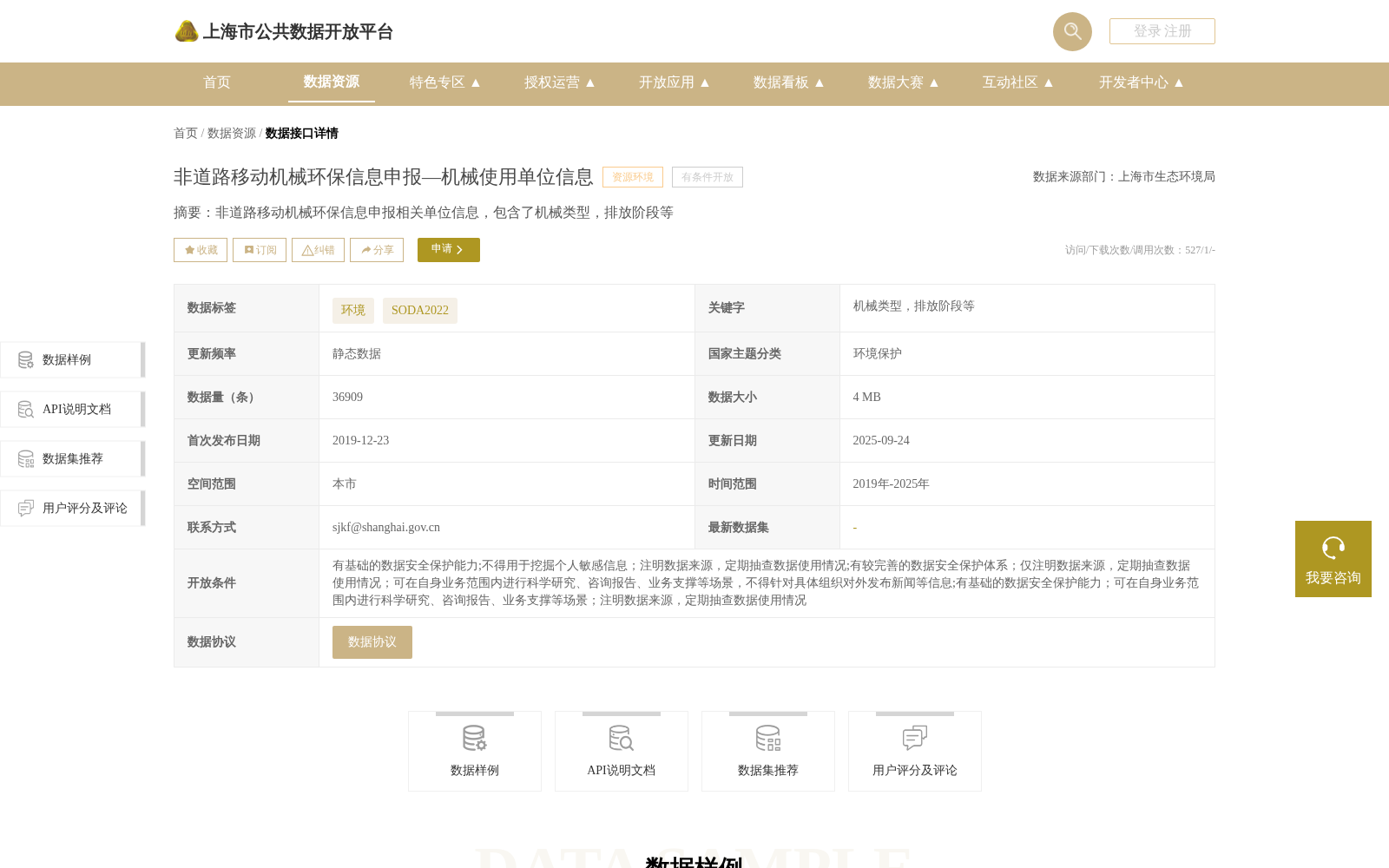Click the contact email sjkf@shanghai.gov.cn
Image resolution: width=1389 pixels, height=868 pixels.
[x=386, y=528]
